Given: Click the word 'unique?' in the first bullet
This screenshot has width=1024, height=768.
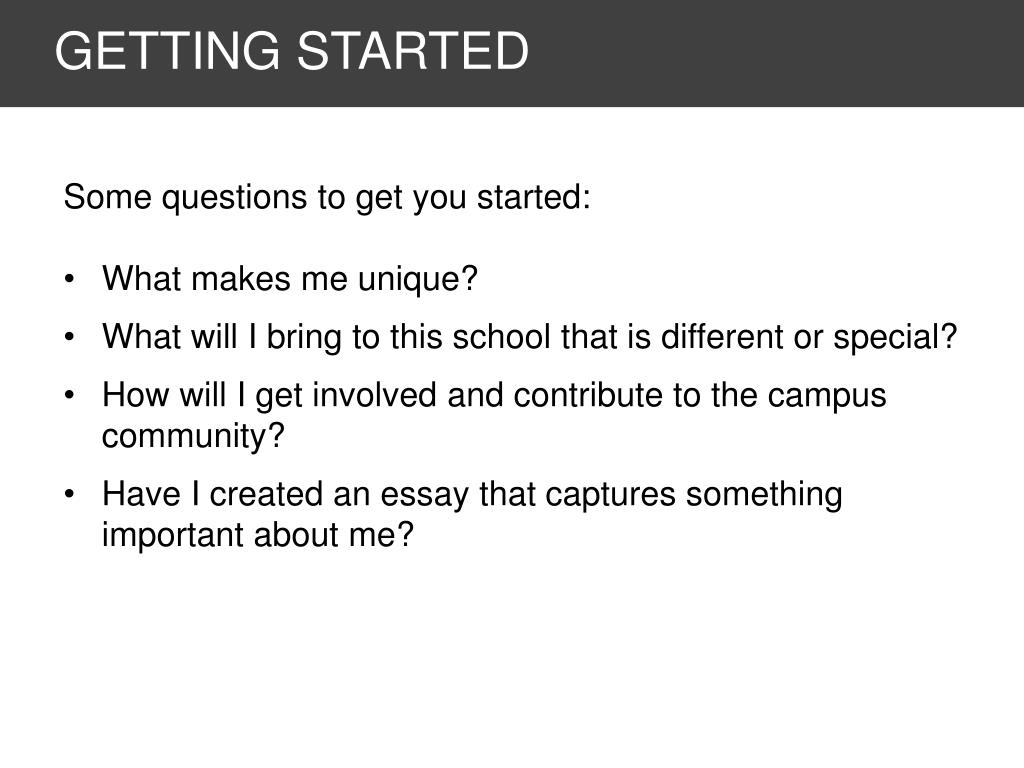Looking at the screenshot, I should pyautogui.click(x=418, y=280).
